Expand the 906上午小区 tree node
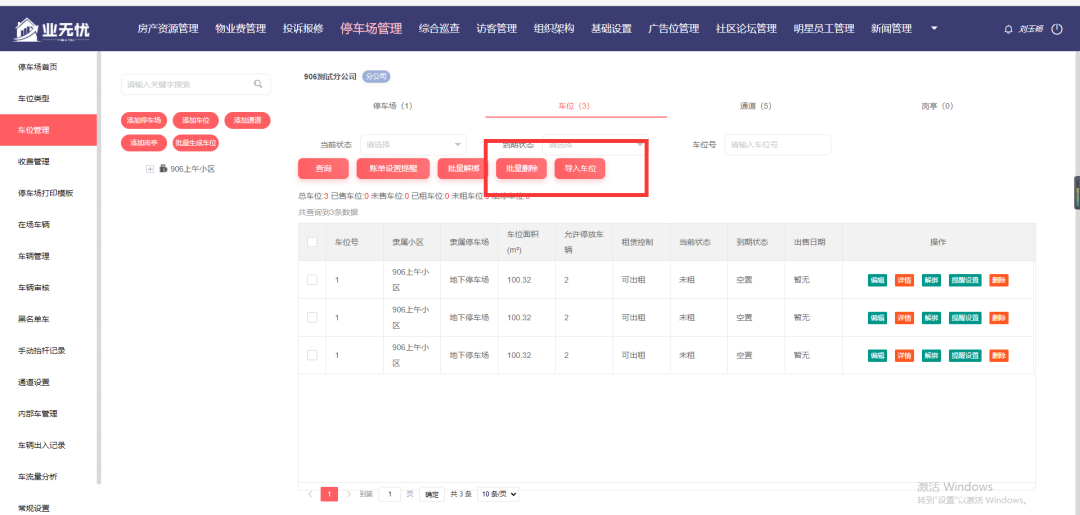 (150, 169)
